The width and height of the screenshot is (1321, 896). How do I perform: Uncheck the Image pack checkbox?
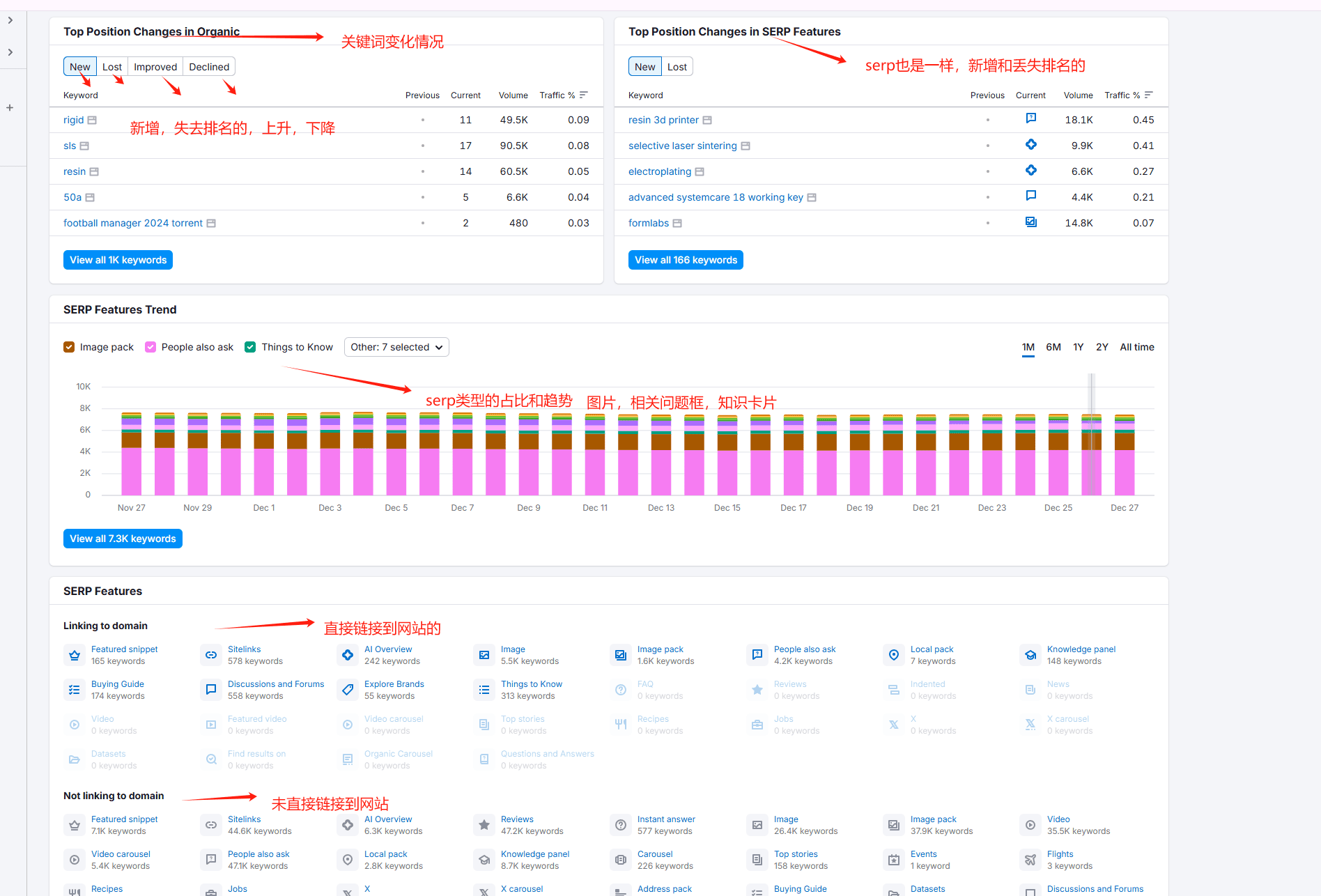[69, 347]
